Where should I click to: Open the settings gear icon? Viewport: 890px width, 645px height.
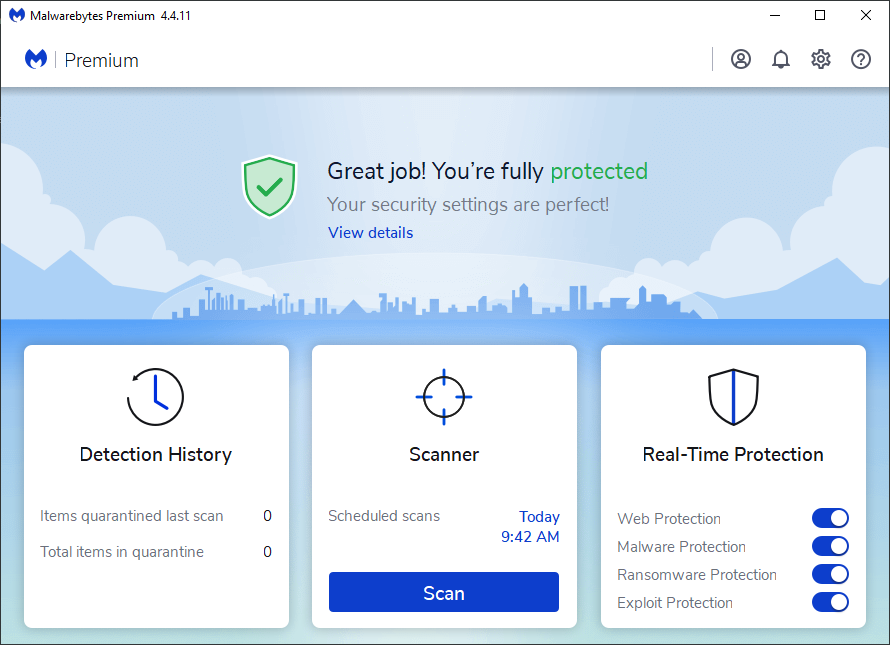[821, 59]
